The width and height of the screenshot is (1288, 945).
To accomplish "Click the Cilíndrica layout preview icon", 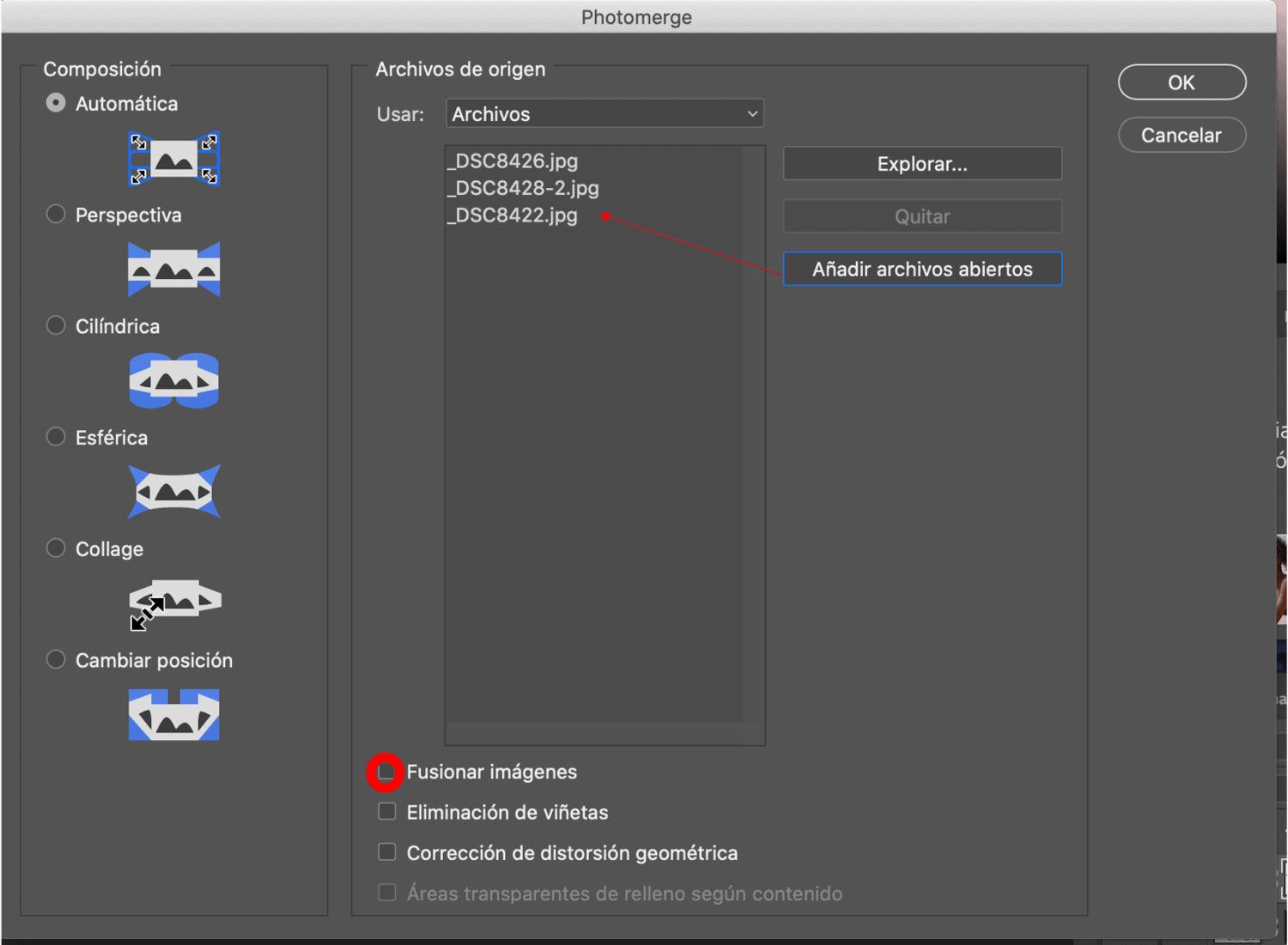I will (x=174, y=380).
